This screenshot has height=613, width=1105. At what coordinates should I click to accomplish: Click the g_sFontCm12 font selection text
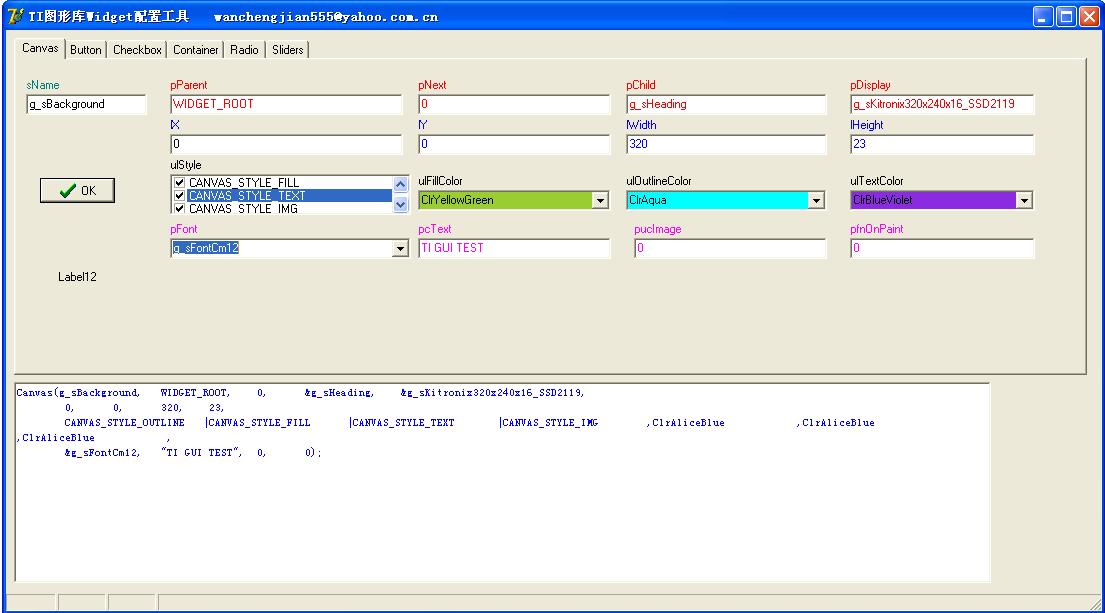(x=206, y=248)
